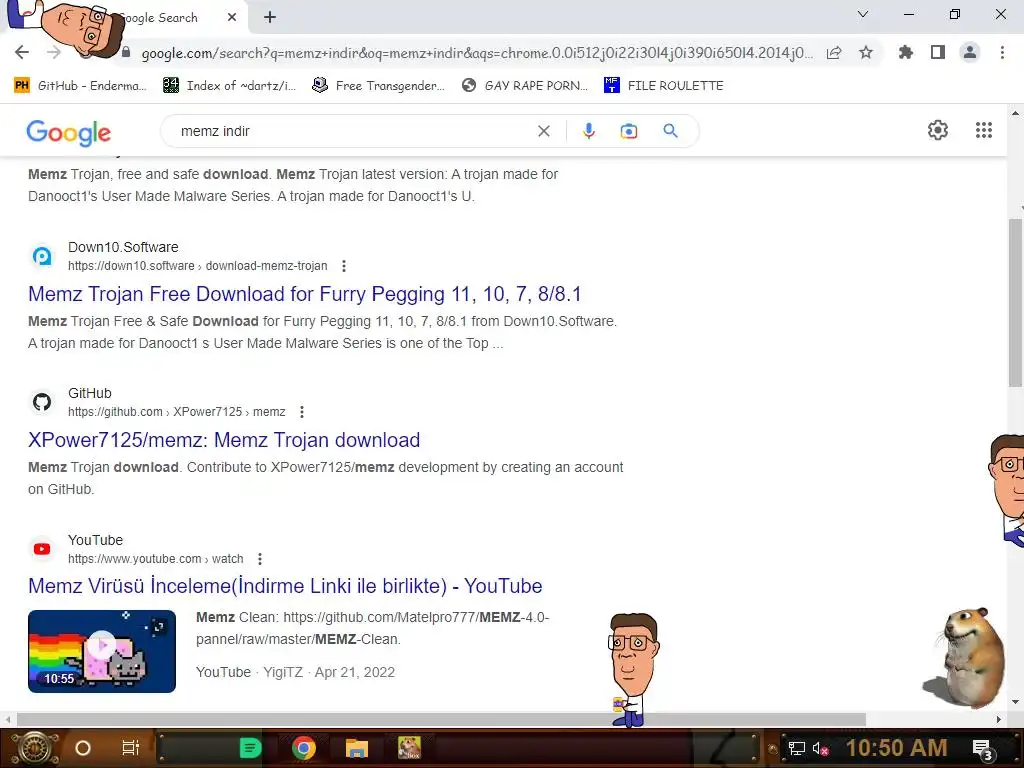The width and height of the screenshot is (1024, 768).
Task: Open the green notes app on taskbar
Action: 250,748
